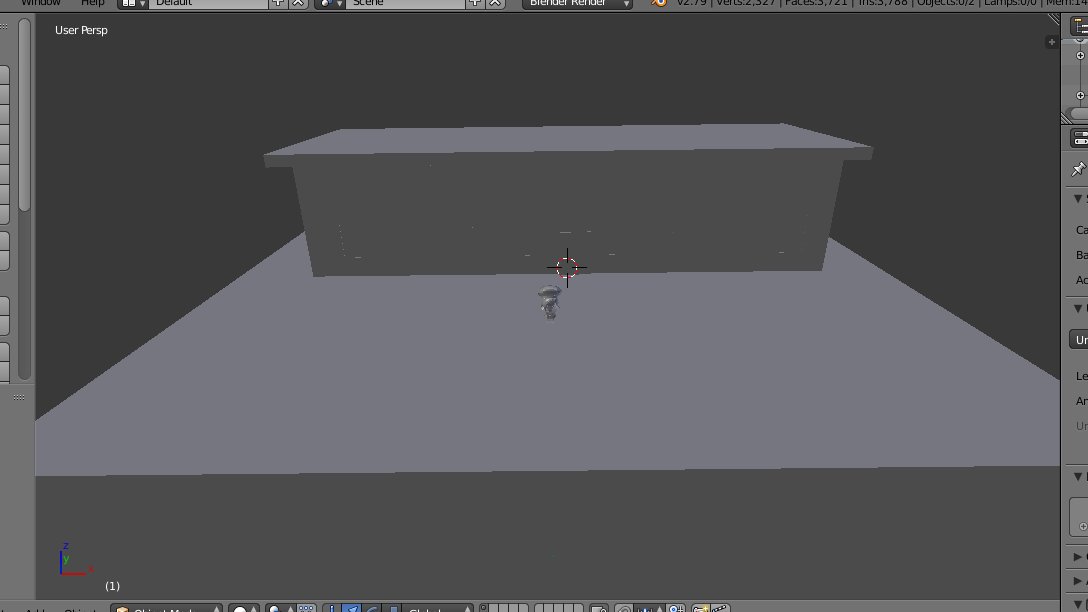Collapse the Units panel in properties
The width and height of the screenshot is (1088, 612).
click(x=1078, y=309)
